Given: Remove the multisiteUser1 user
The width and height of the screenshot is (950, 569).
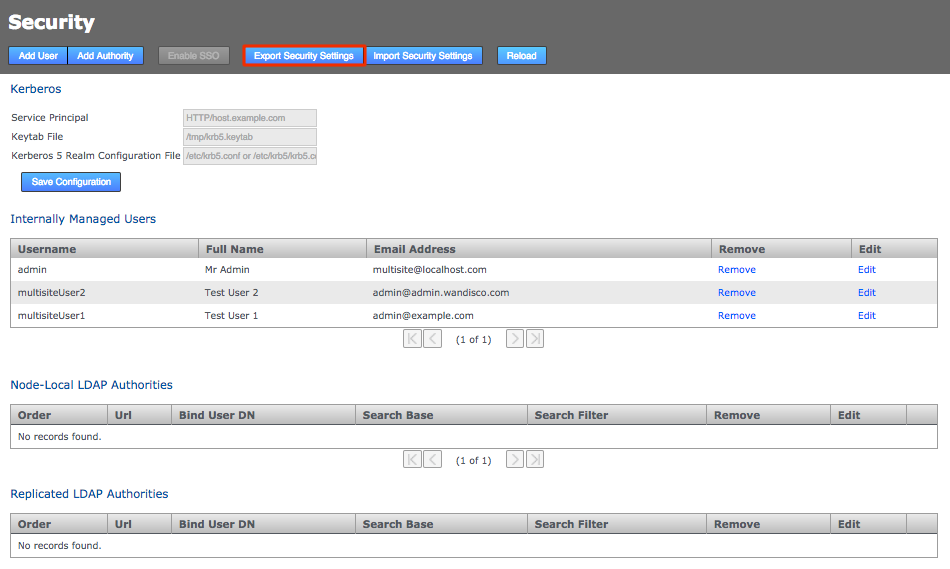Looking at the screenshot, I should pos(737,316).
